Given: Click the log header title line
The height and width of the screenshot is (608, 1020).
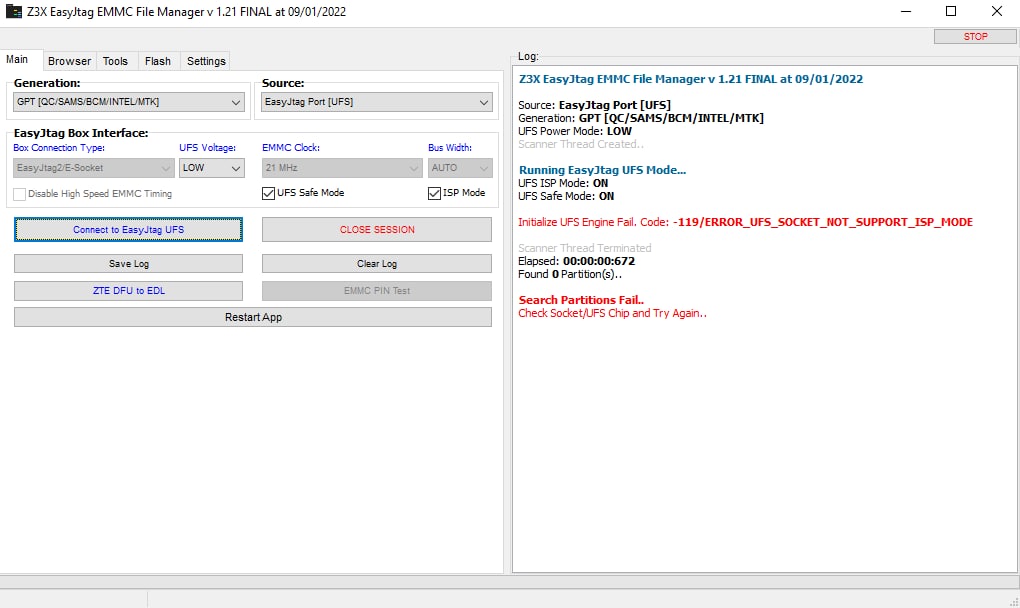Looking at the screenshot, I should (x=691, y=79).
